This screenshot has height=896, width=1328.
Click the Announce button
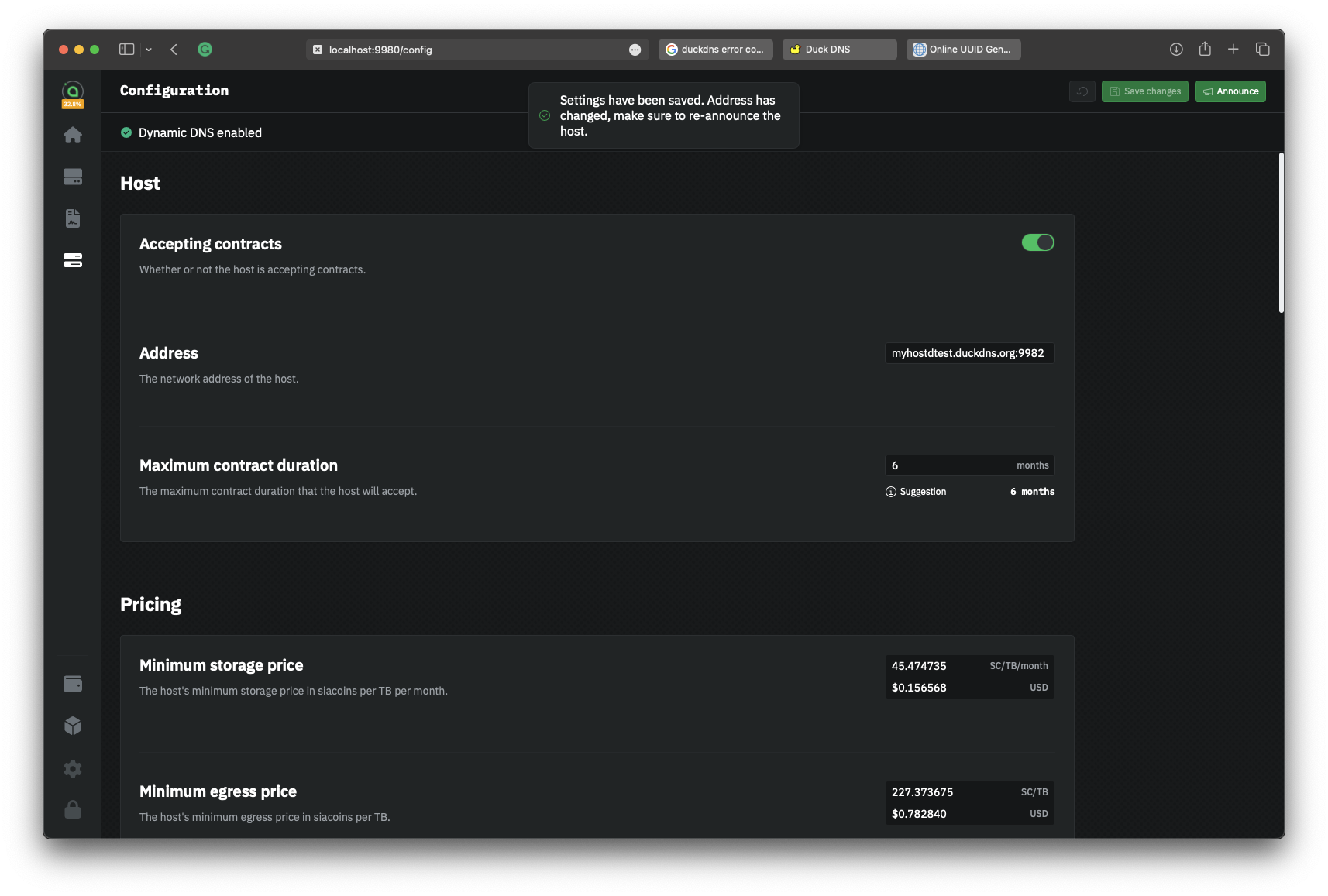(x=1230, y=91)
